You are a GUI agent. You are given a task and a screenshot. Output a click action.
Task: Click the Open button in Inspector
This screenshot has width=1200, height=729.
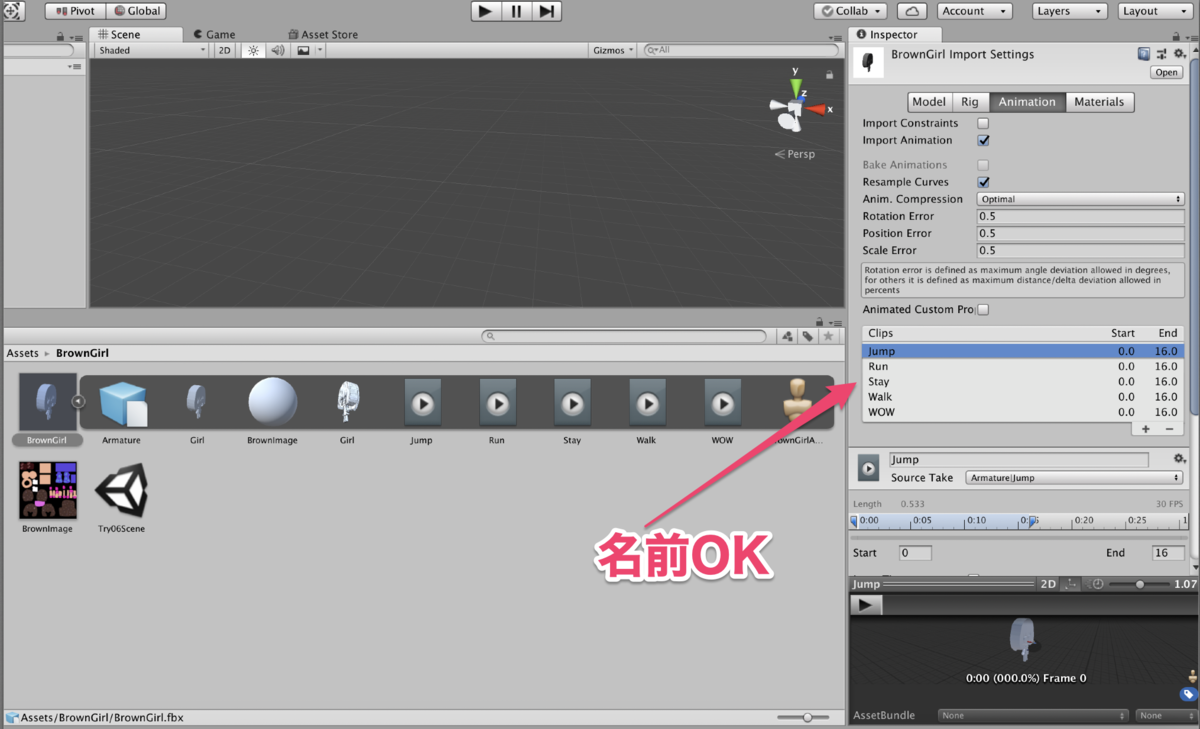(x=1166, y=72)
